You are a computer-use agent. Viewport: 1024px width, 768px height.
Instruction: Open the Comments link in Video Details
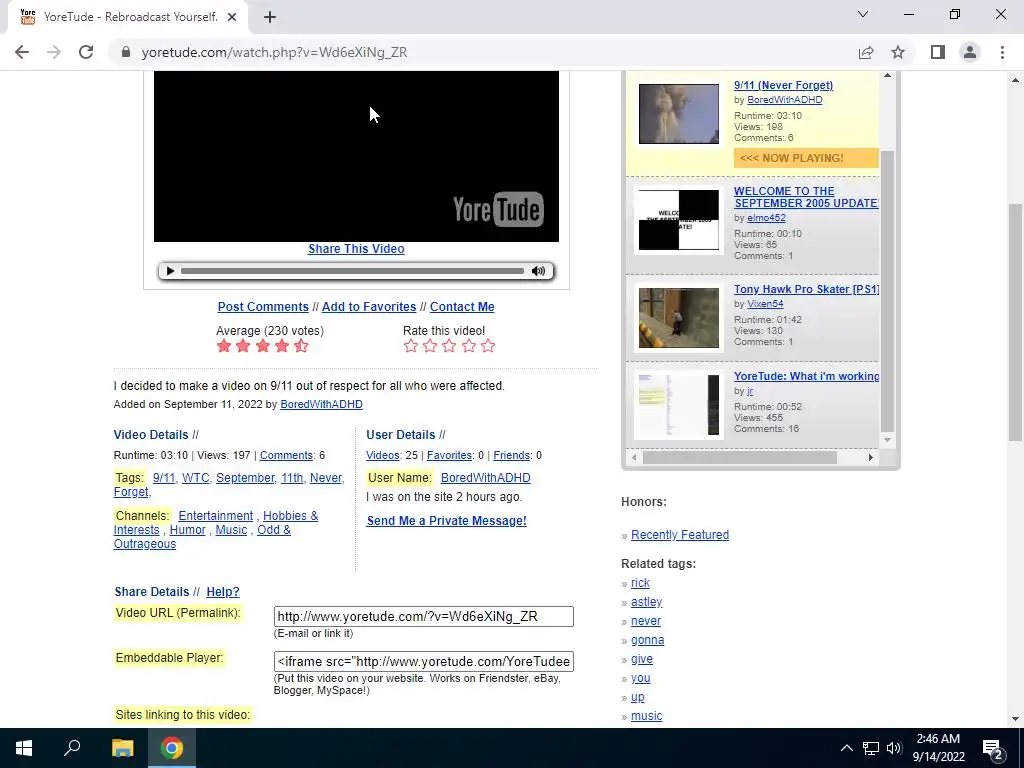point(286,455)
